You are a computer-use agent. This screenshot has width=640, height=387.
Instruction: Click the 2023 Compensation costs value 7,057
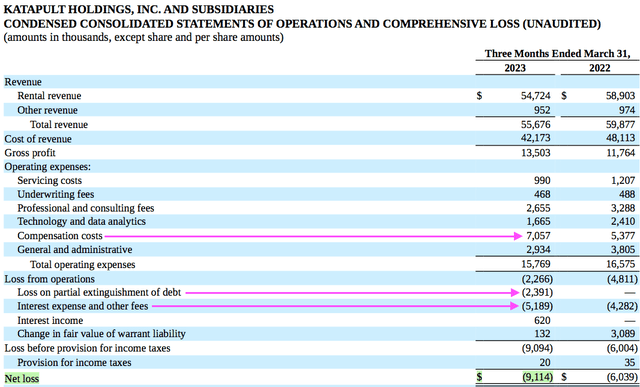538,236
